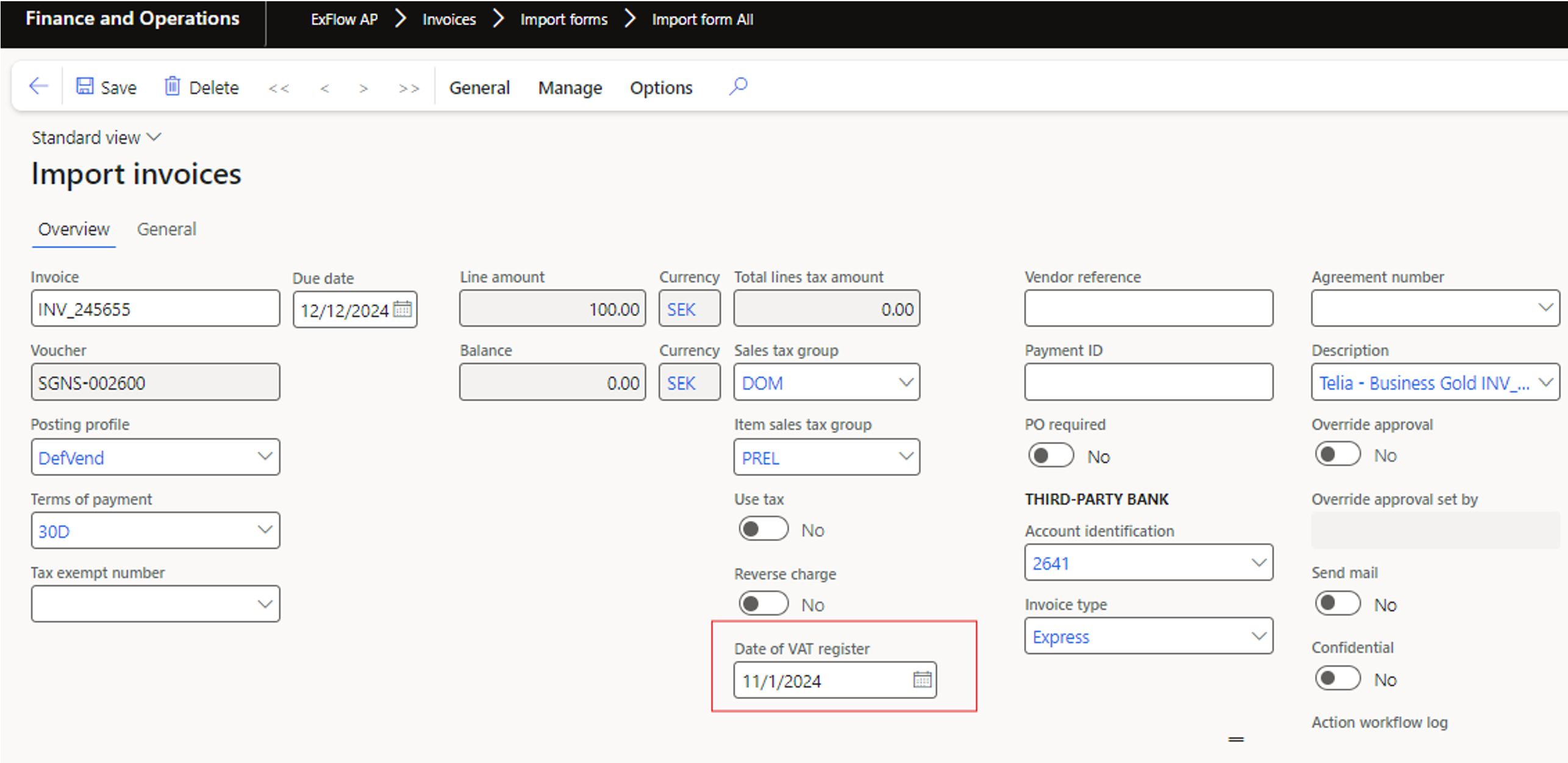Click the Payment ID field
Viewport: 1568px width, 763px height.
1148,382
